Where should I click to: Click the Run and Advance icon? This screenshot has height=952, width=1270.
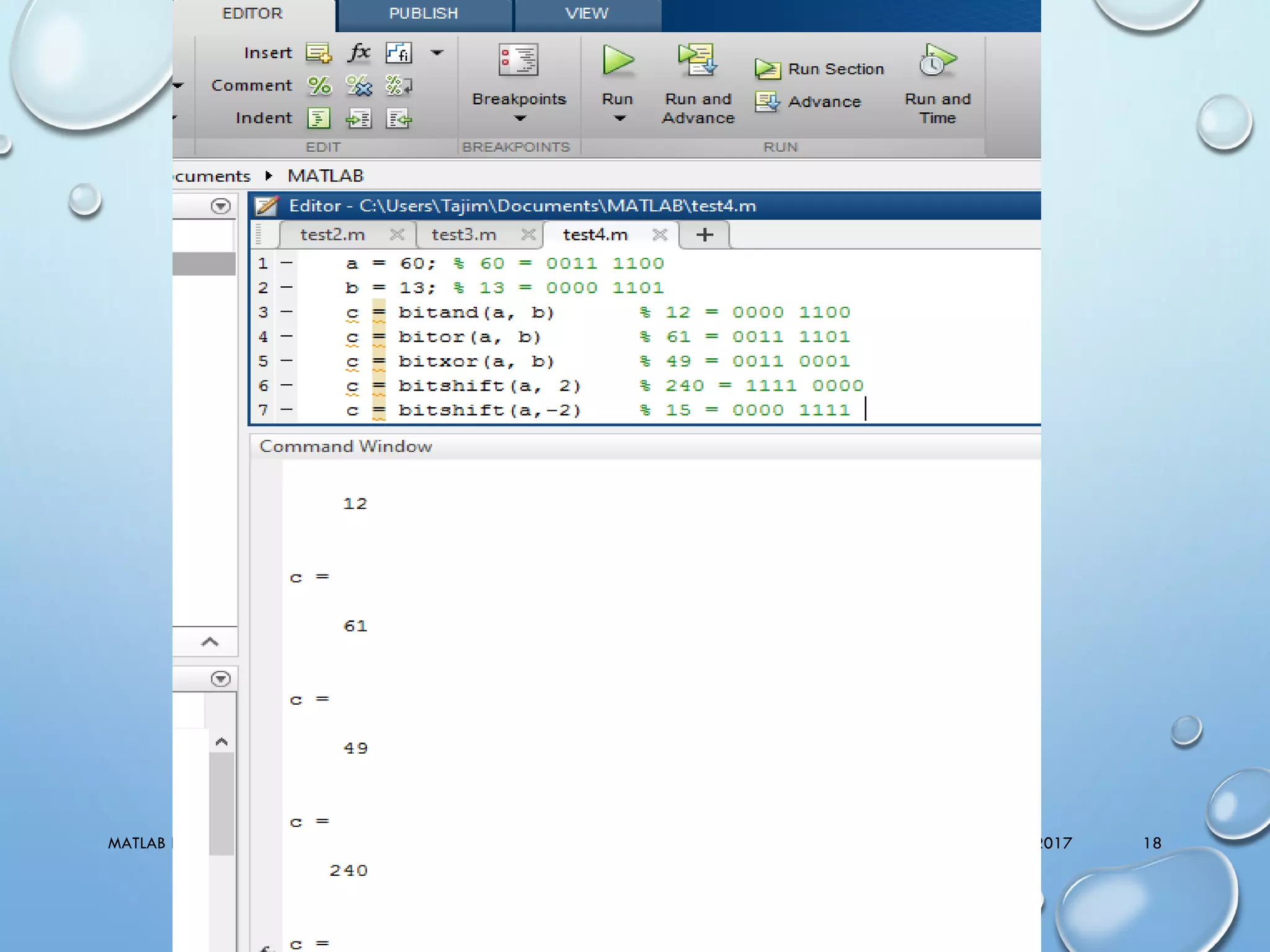698,60
